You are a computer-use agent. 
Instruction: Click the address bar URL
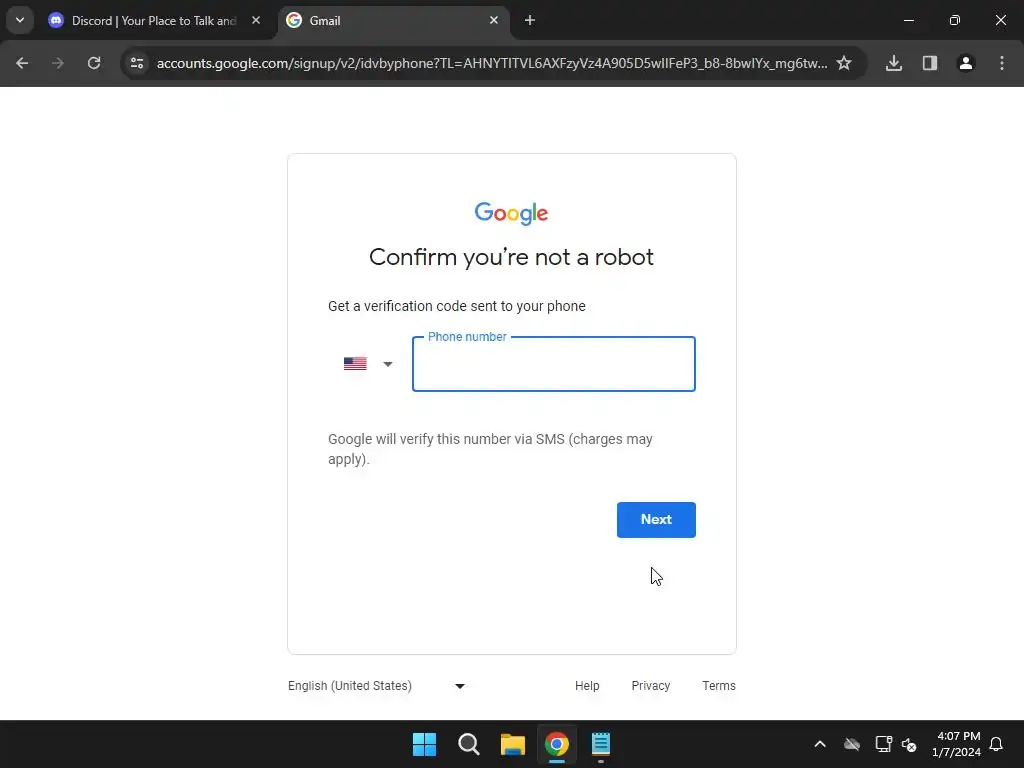(x=492, y=63)
